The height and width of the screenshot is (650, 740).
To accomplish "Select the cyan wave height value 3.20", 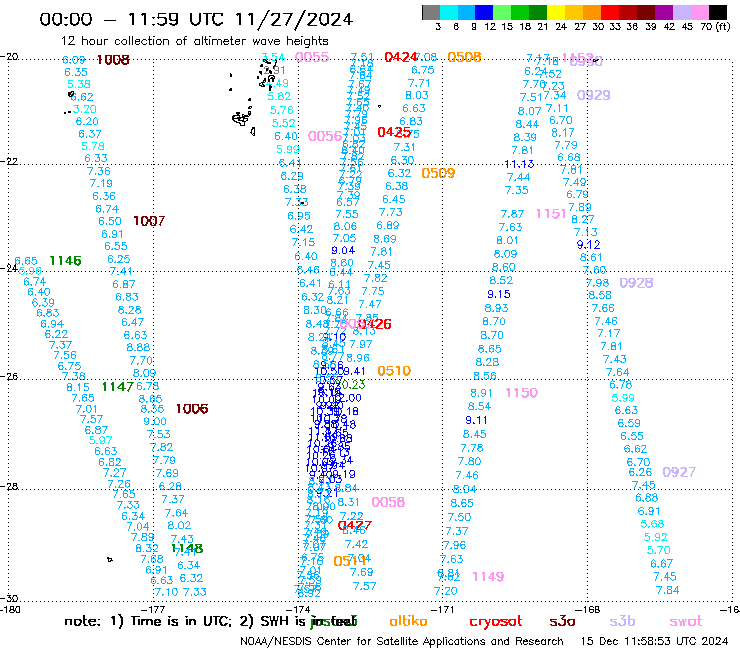I will point(84,109).
